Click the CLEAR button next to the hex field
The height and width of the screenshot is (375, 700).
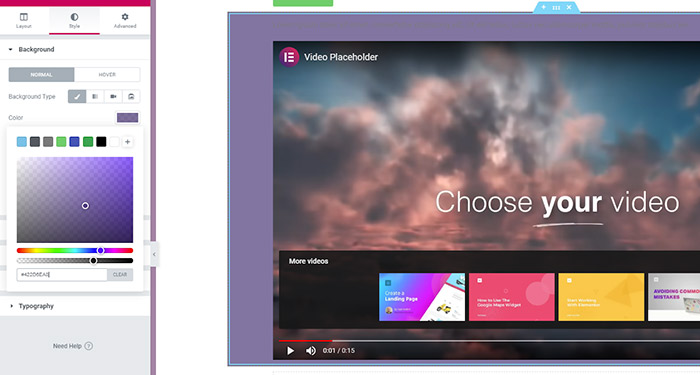(x=120, y=275)
